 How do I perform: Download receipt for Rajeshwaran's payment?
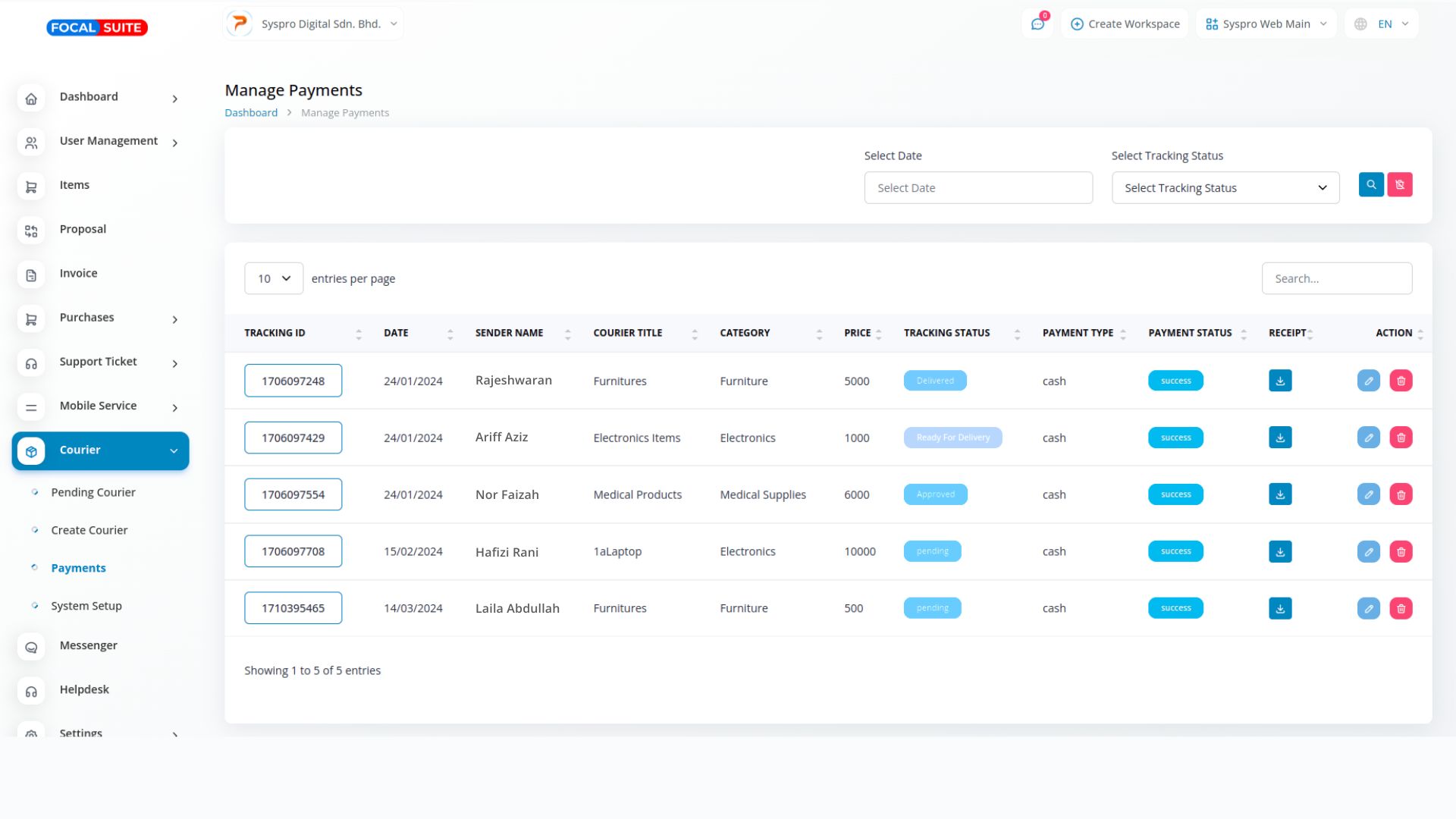pos(1280,381)
